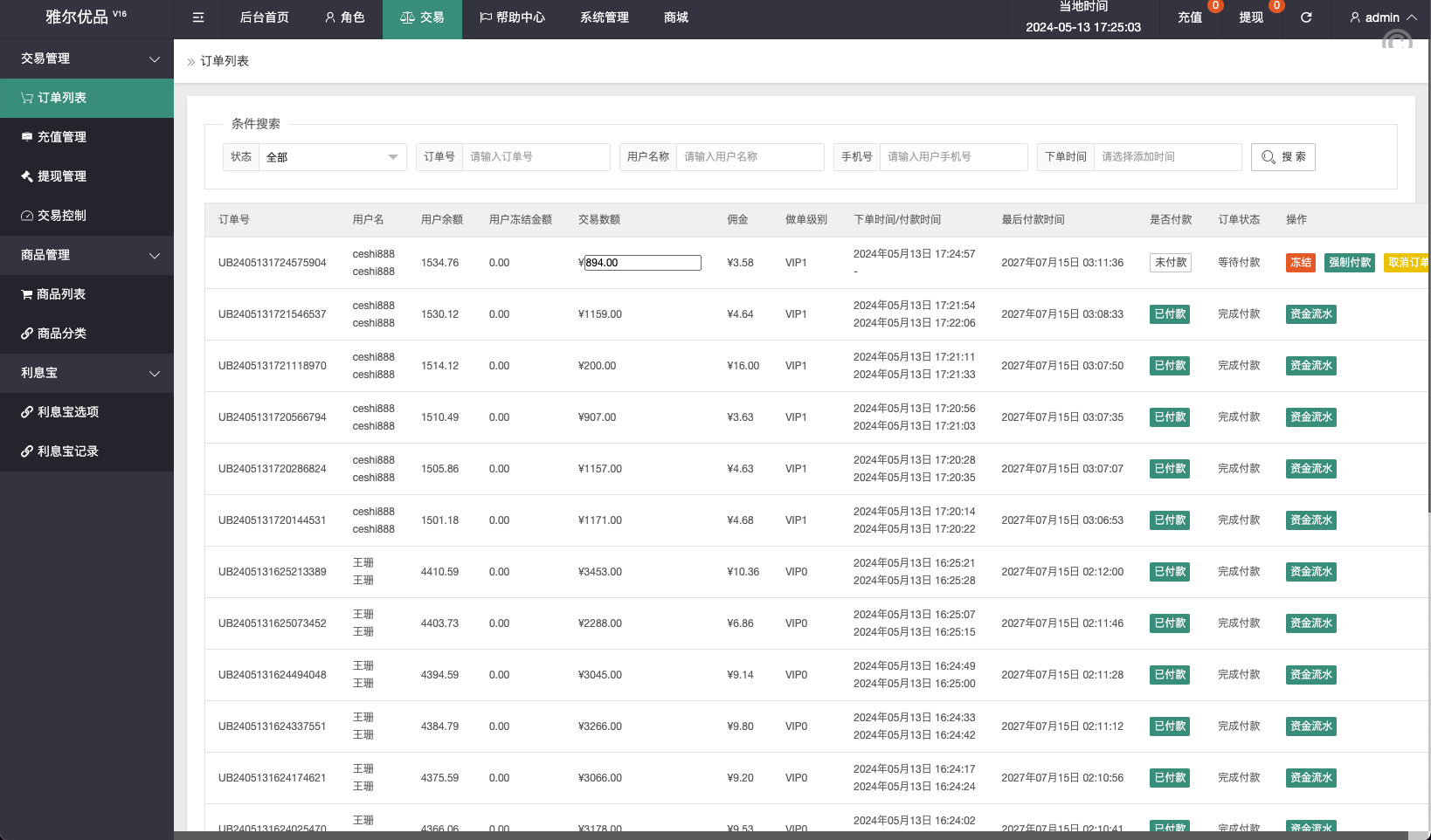1431x840 pixels.
Task: Open 商品列表 in the sidebar
Action: pyautogui.click(x=61, y=294)
